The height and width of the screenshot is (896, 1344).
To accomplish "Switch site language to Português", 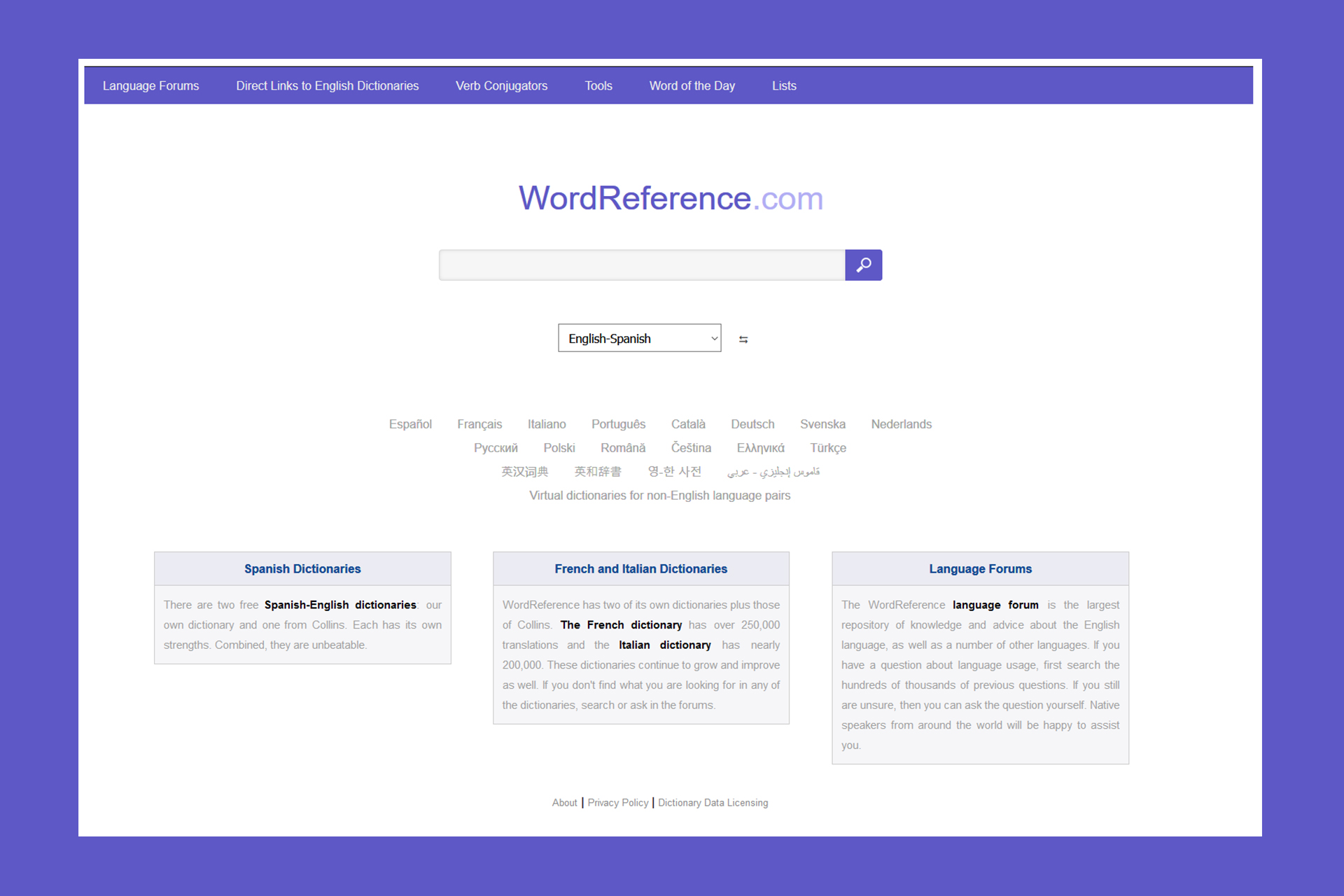I will (618, 424).
